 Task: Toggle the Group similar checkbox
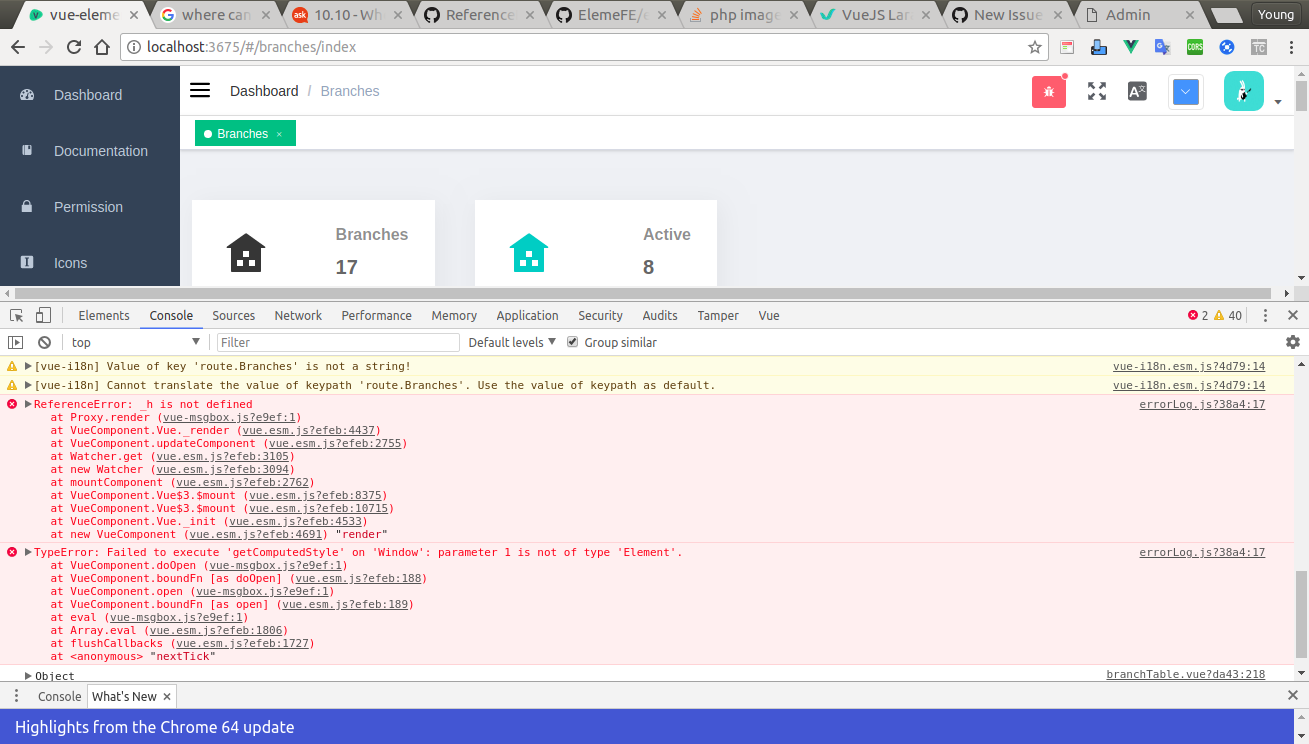[572, 342]
